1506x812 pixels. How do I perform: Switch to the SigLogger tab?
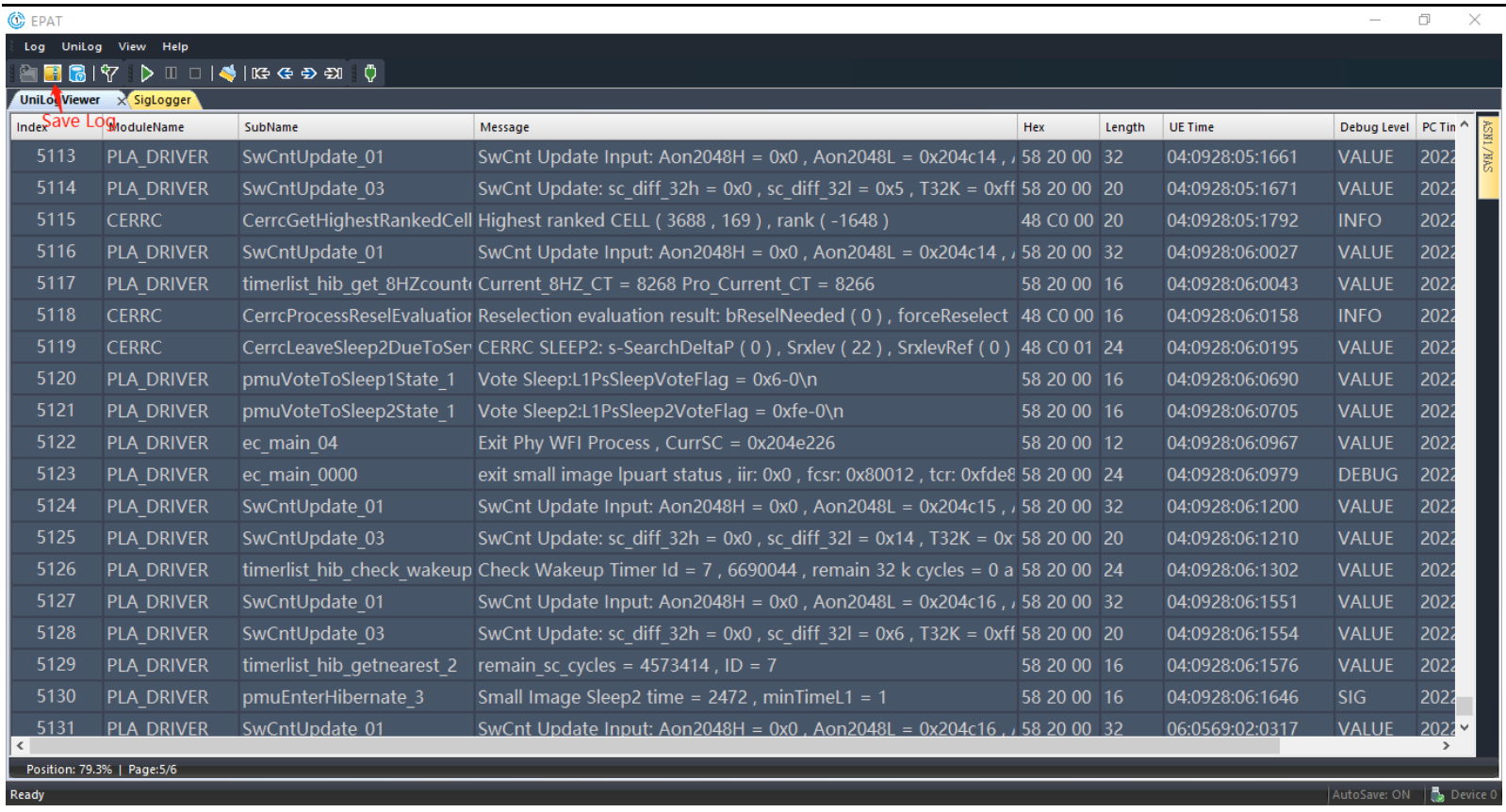tap(162, 100)
